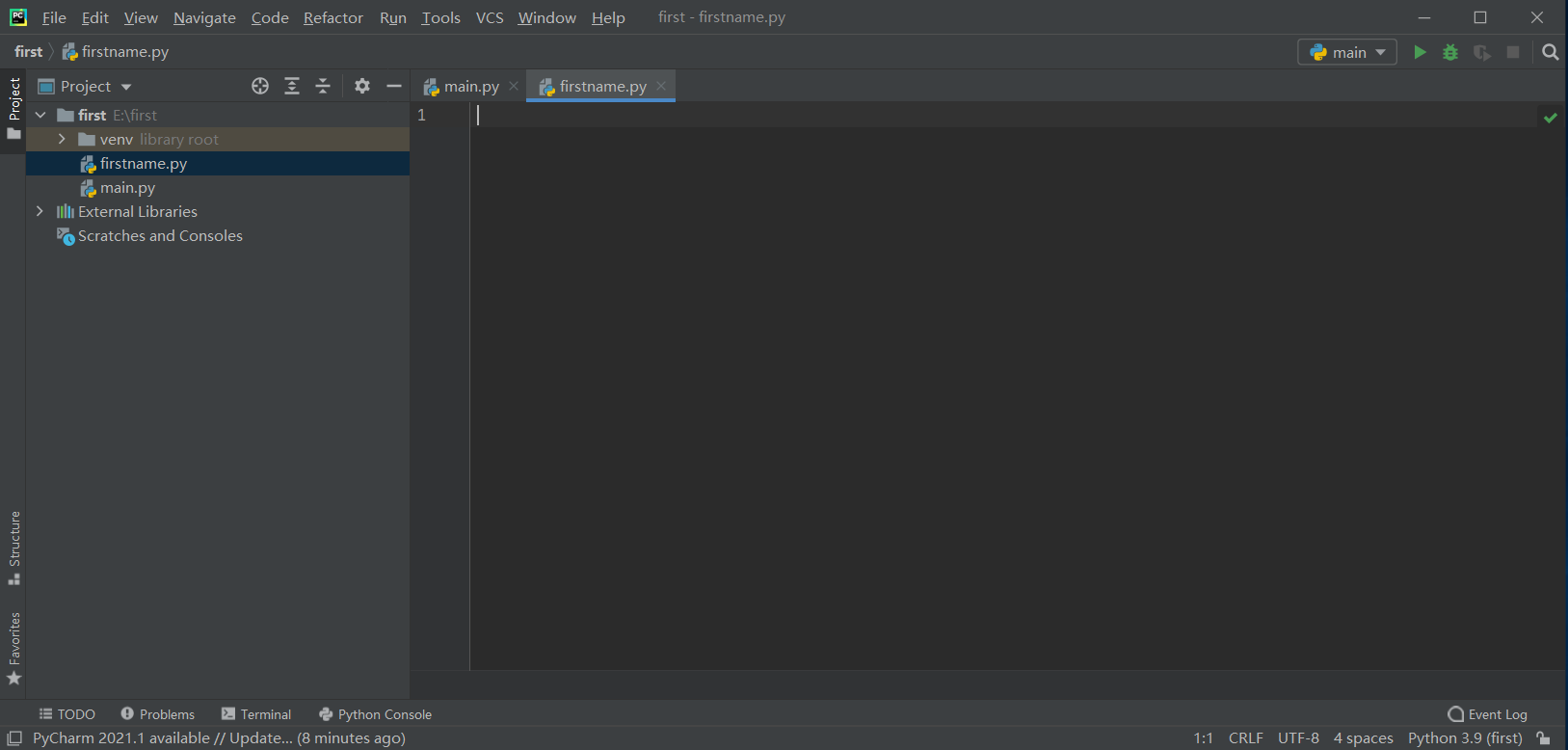This screenshot has height=750, width=1568.
Task: Run the main configuration with green play button
Action: pos(1420,52)
